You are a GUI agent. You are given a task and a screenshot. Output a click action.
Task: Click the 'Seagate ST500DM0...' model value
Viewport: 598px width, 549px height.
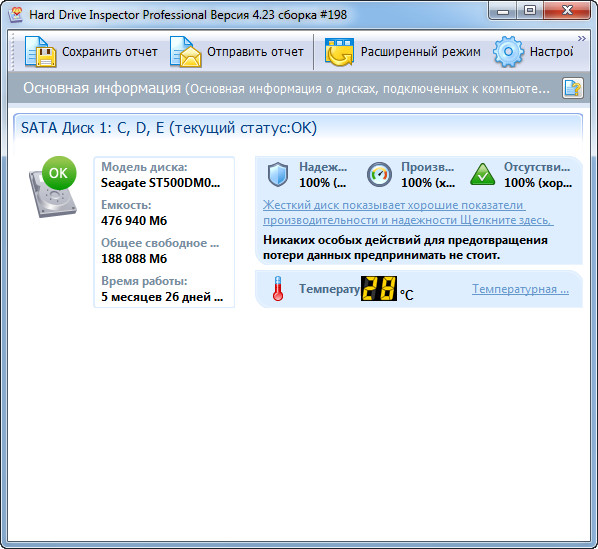(x=161, y=183)
